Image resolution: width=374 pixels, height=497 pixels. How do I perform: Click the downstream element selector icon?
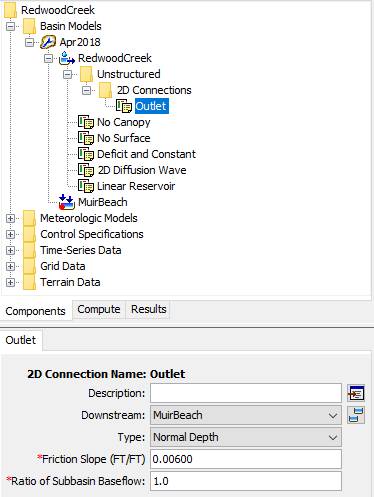point(356,415)
